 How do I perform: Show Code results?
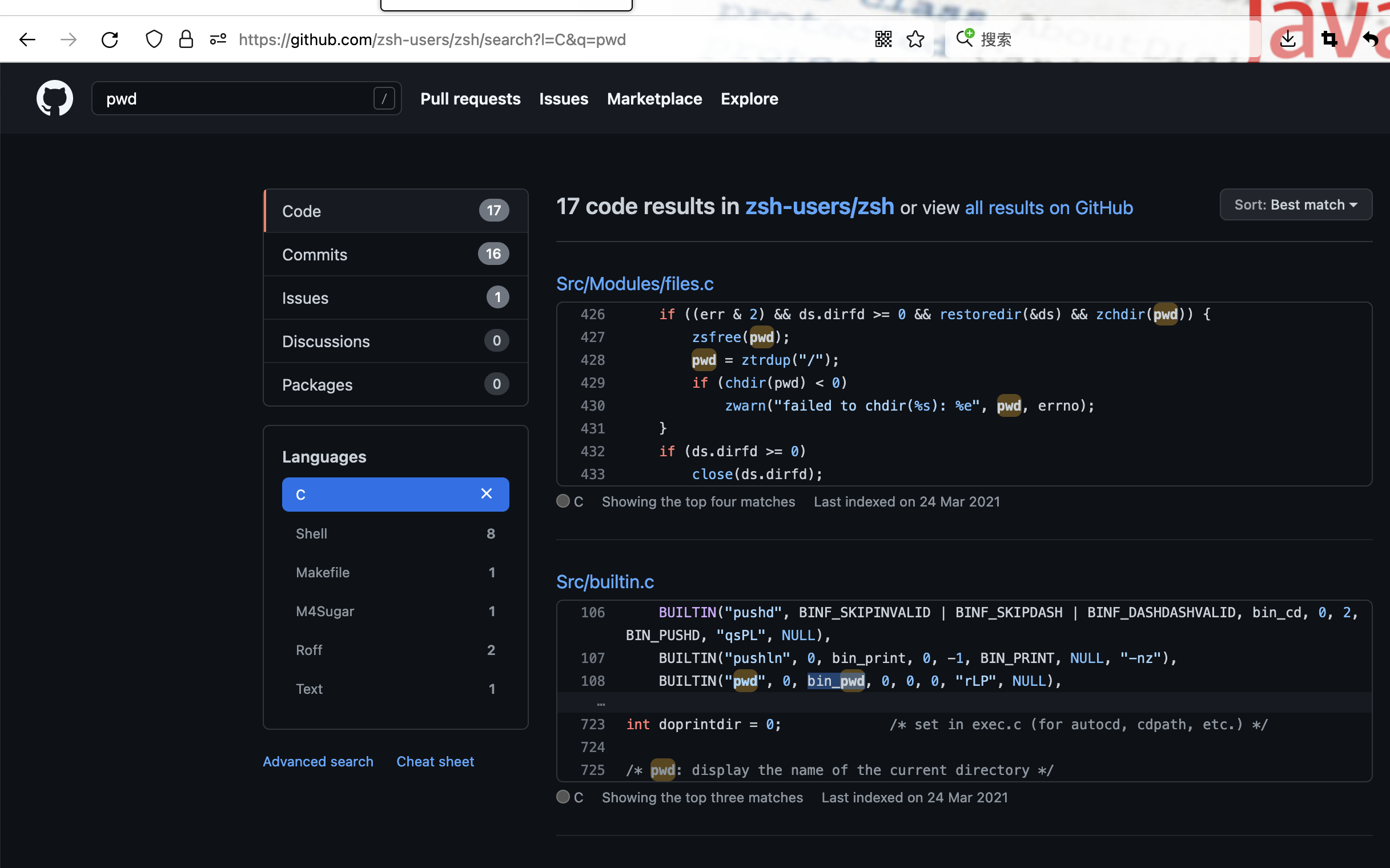[396, 211]
